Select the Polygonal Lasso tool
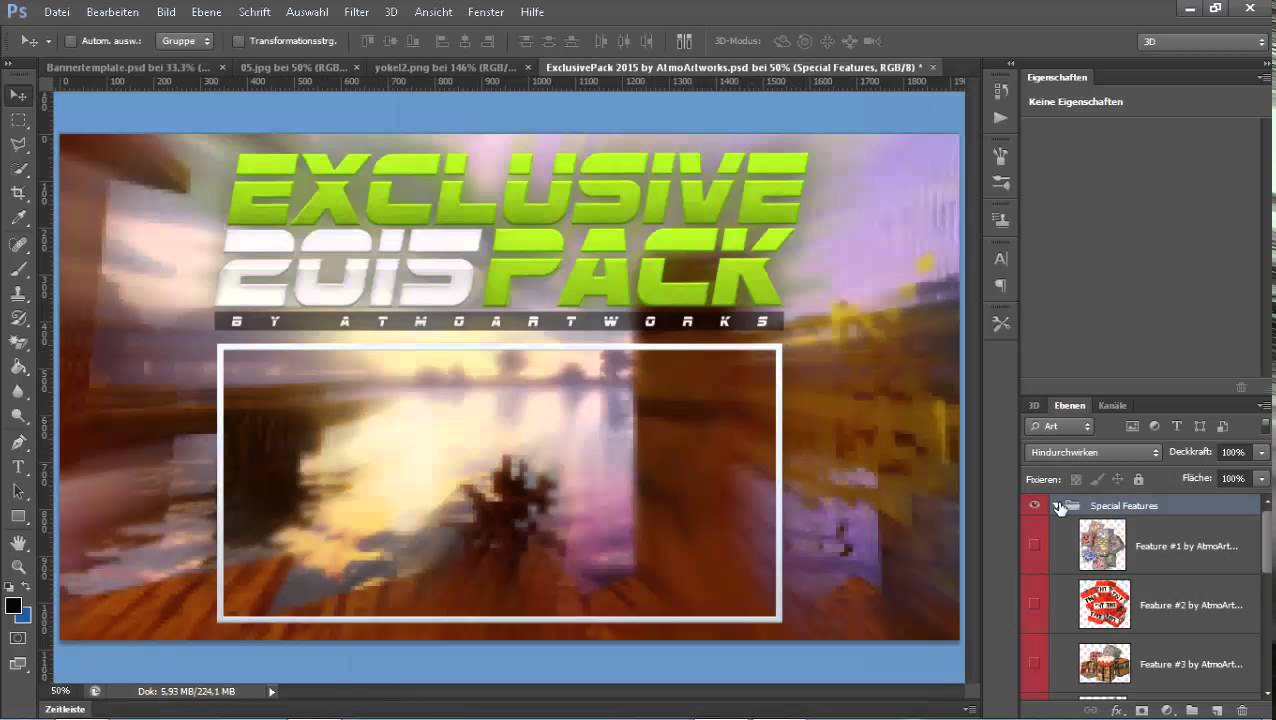 pos(19,144)
